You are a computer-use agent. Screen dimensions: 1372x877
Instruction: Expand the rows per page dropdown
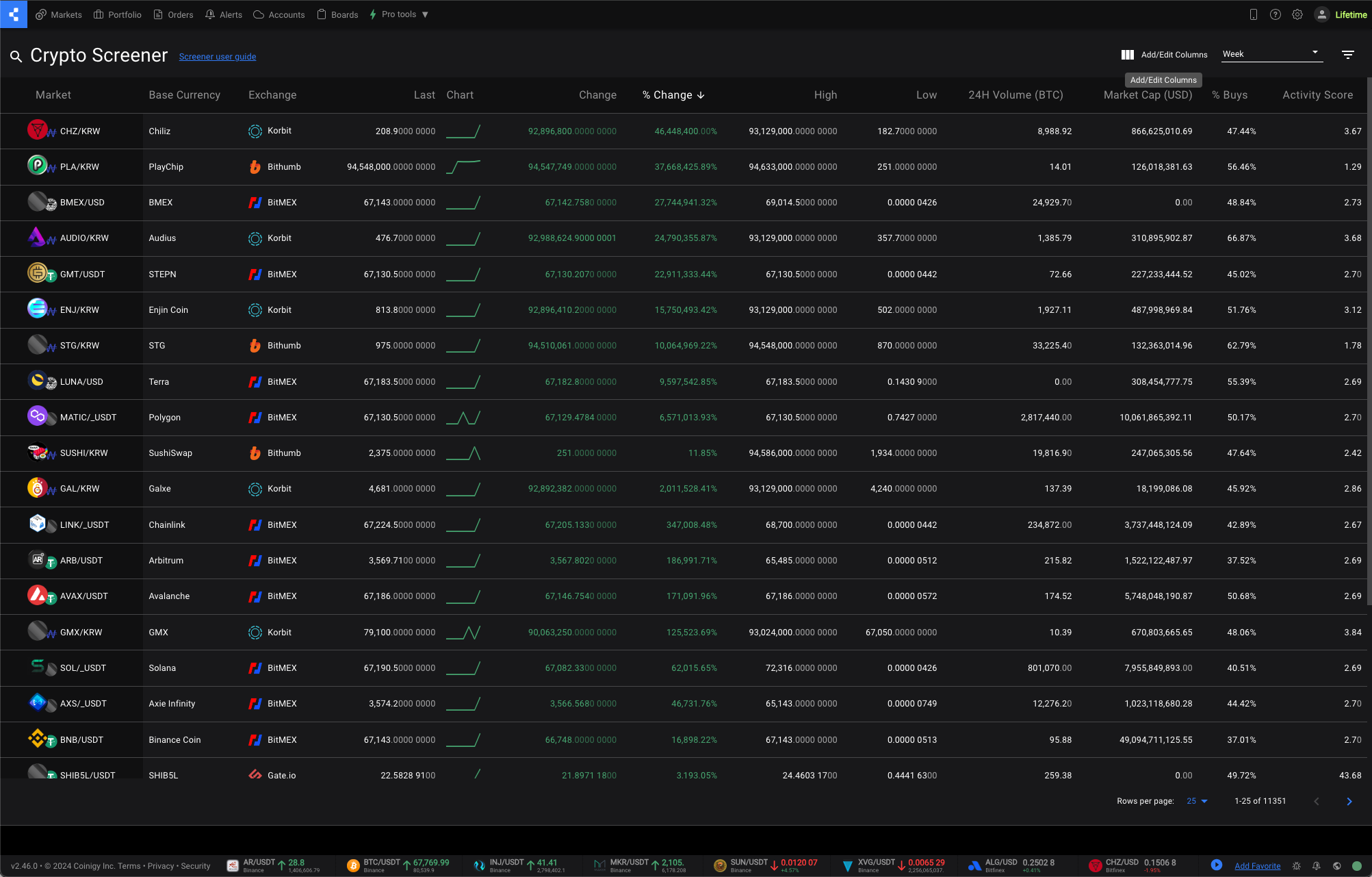pyautogui.click(x=1197, y=801)
